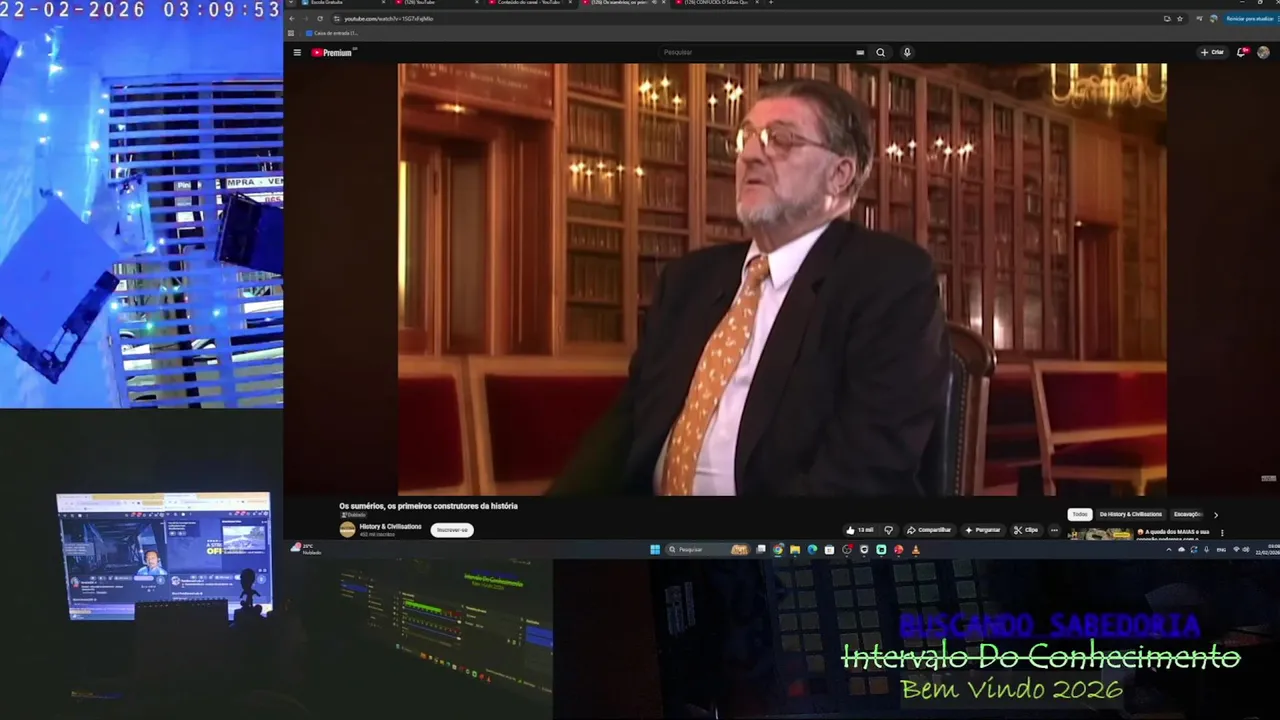The height and width of the screenshot is (720, 1280).
Task: Select the Todos filter chip
Action: pyautogui.click(x=1080, y=514)
